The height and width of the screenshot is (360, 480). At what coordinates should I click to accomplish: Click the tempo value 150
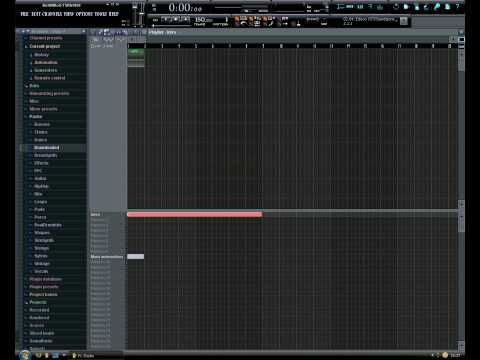[203, 20]
